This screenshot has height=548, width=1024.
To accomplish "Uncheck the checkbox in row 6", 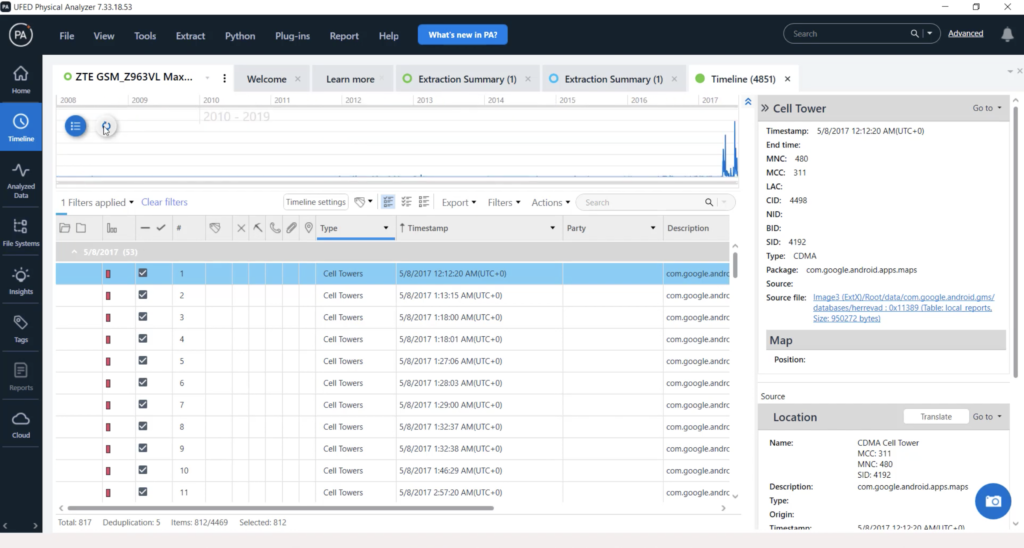I will [142, 382].
